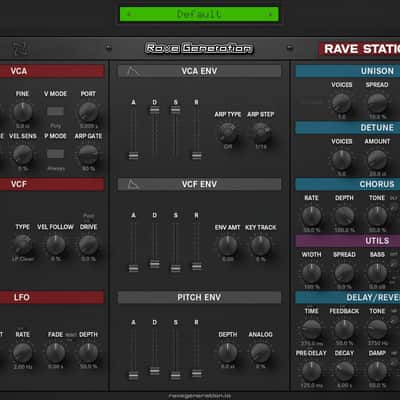Click the delay TONE knob
The height and width of the screenshot is (400, 400).
[377, 329]
